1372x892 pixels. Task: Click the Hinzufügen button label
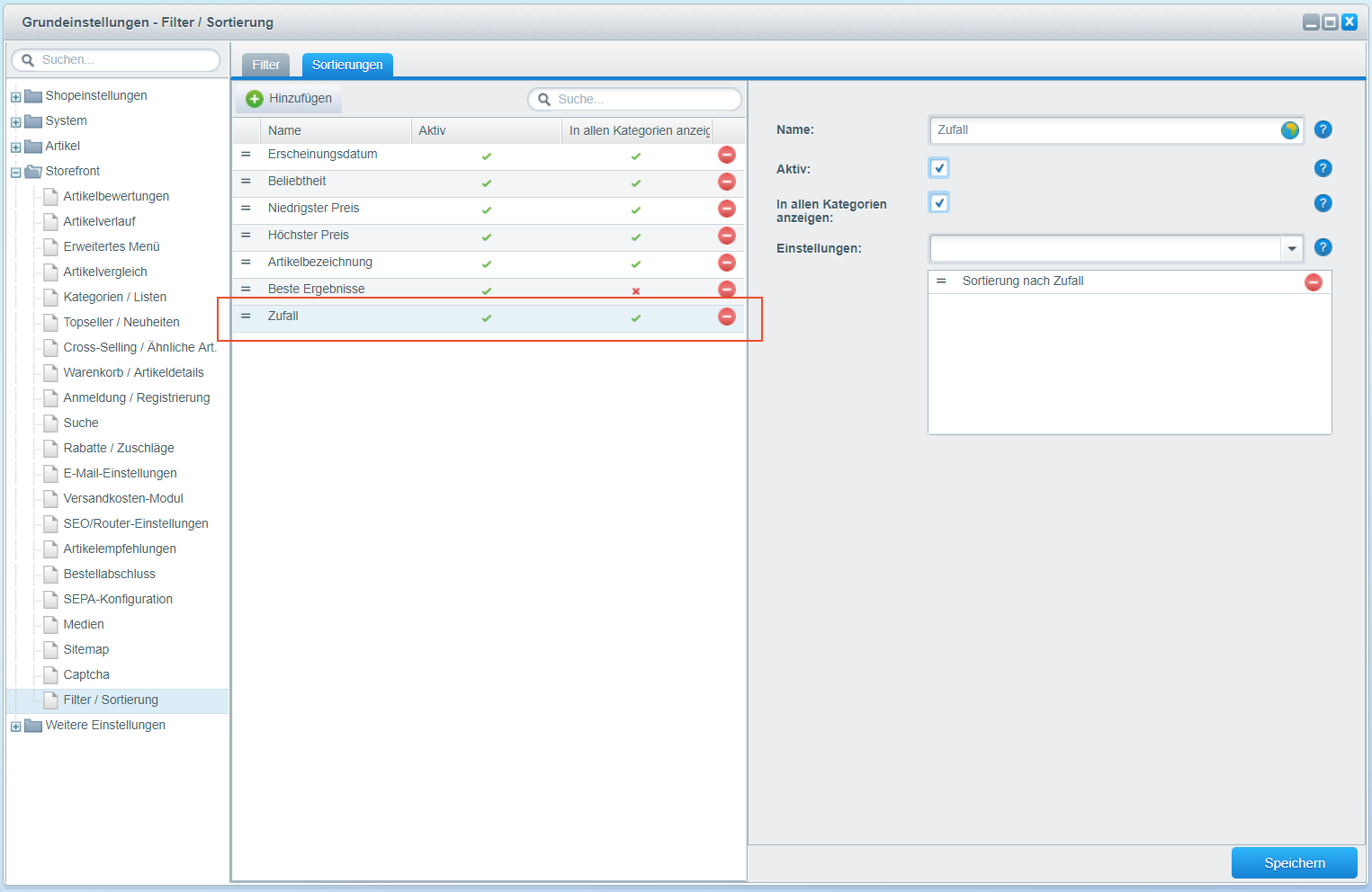[x=300, y=98]
